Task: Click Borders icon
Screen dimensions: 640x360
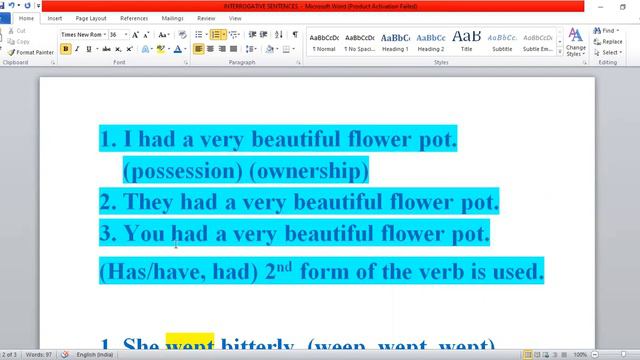Action: coord(286,49)
